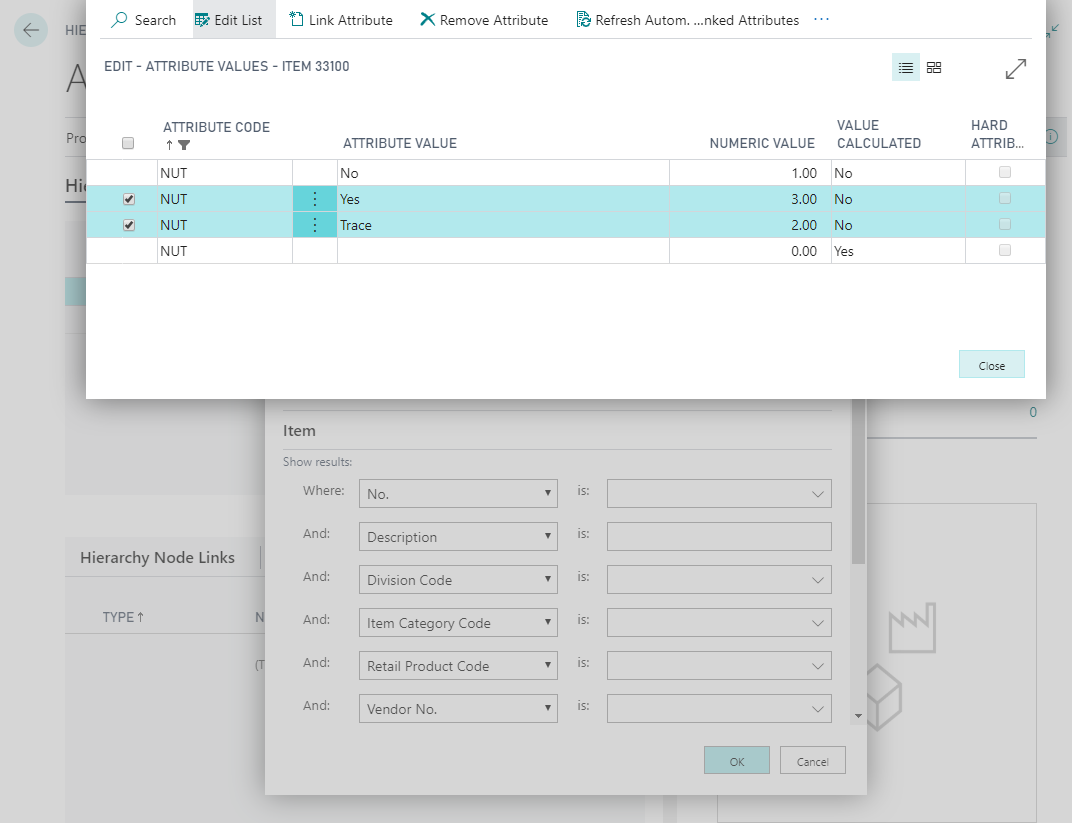Open the Division Code field dropdown
Viewport: 1072px width, 823px height.
pyautogui.click(x=458, y=580)
